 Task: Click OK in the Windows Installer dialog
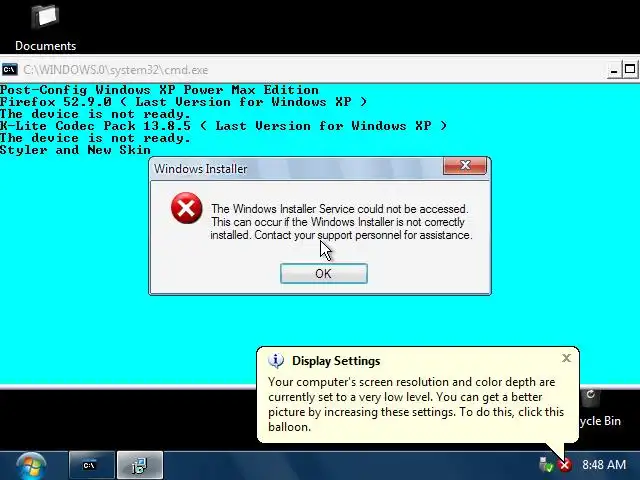[324, 273]
